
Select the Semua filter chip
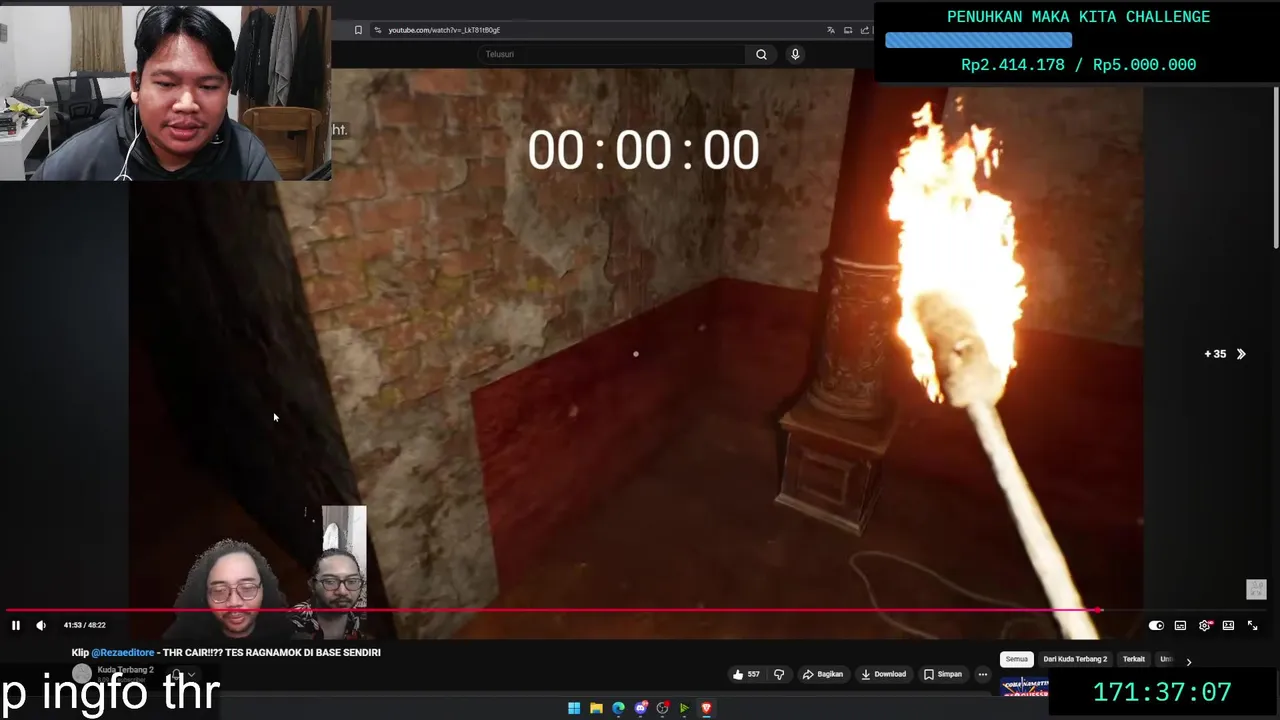[x=1017, y=659]
